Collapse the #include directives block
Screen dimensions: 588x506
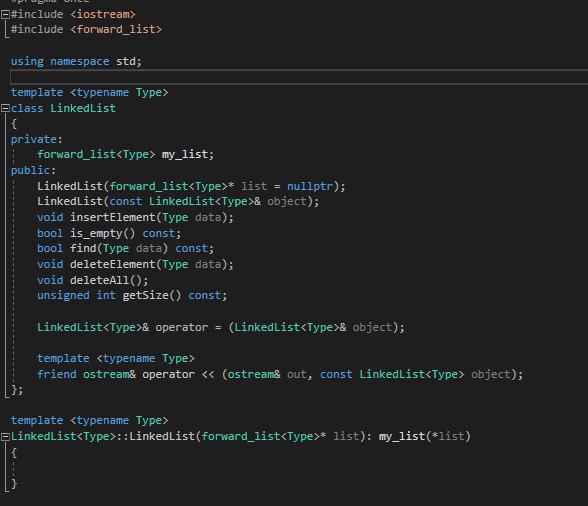click(x=5, y=15)
